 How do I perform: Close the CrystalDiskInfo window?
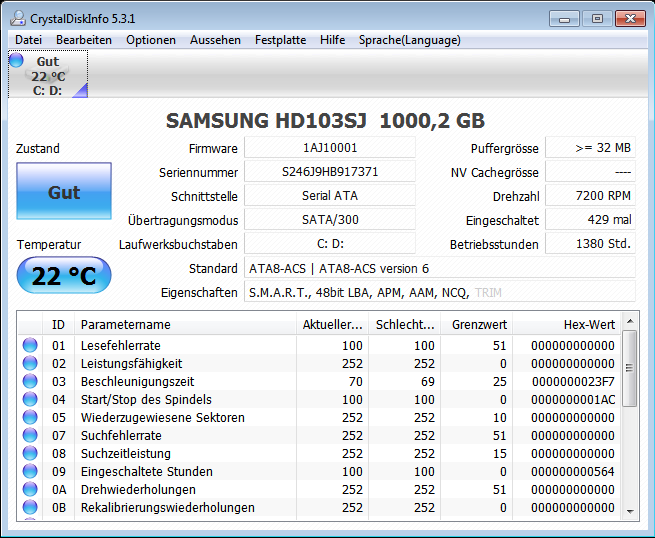630,19
